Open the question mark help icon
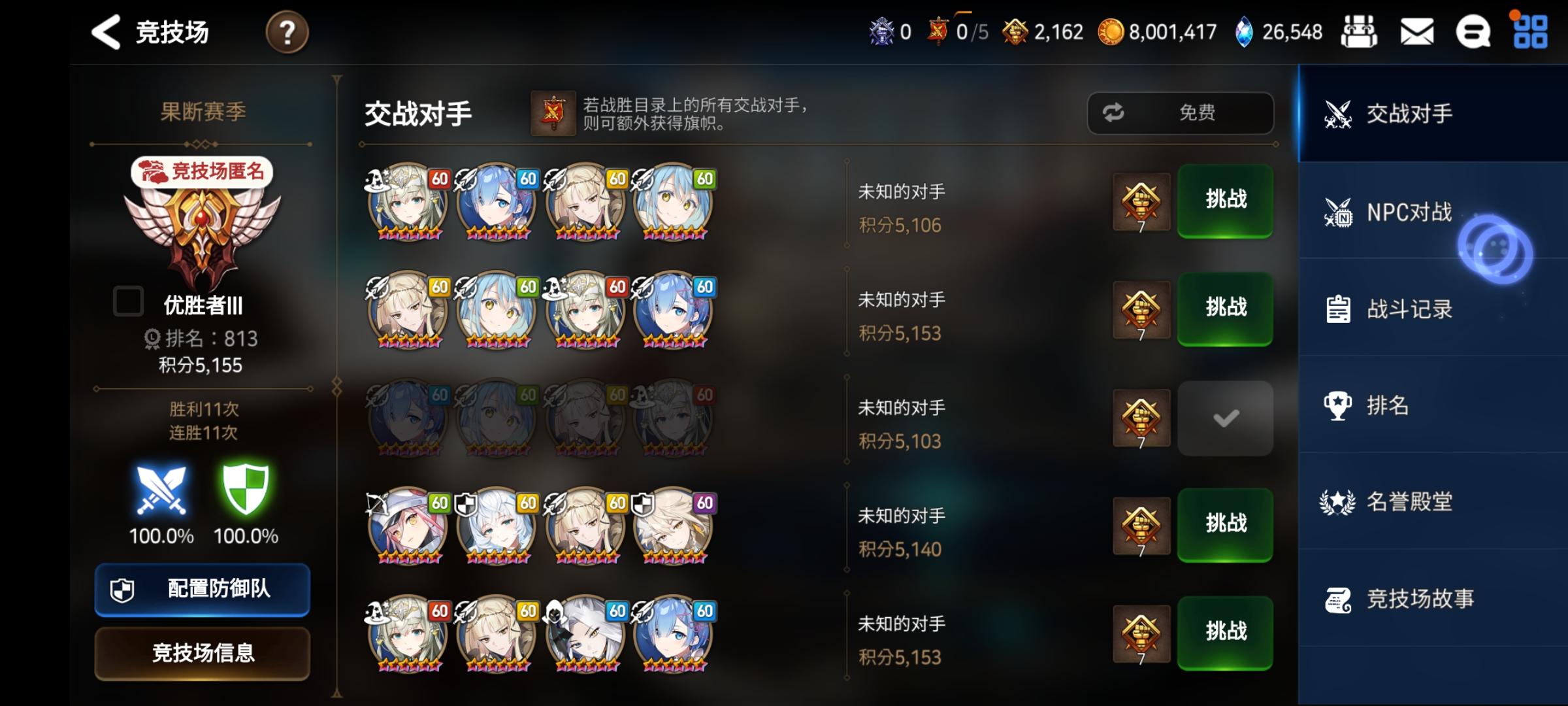Viewport: 1568px width, 706px height. (x=287, y=32)
